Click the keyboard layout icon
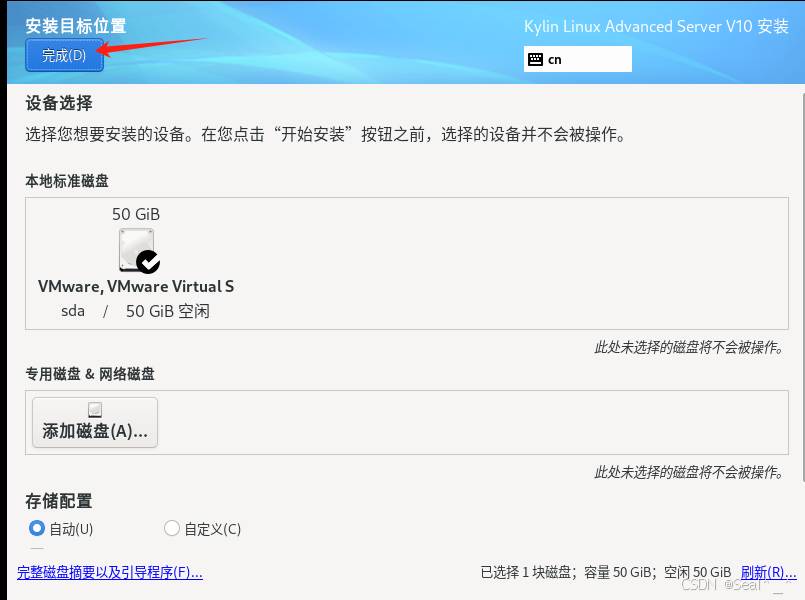The image size is (805, 600). (x=536, y=59)
